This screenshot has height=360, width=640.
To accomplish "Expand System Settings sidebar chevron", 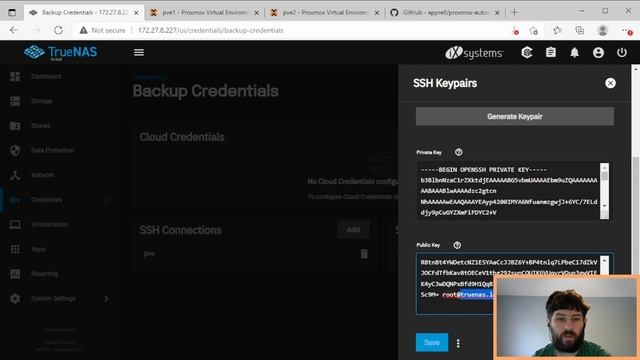I will (107, 298).
